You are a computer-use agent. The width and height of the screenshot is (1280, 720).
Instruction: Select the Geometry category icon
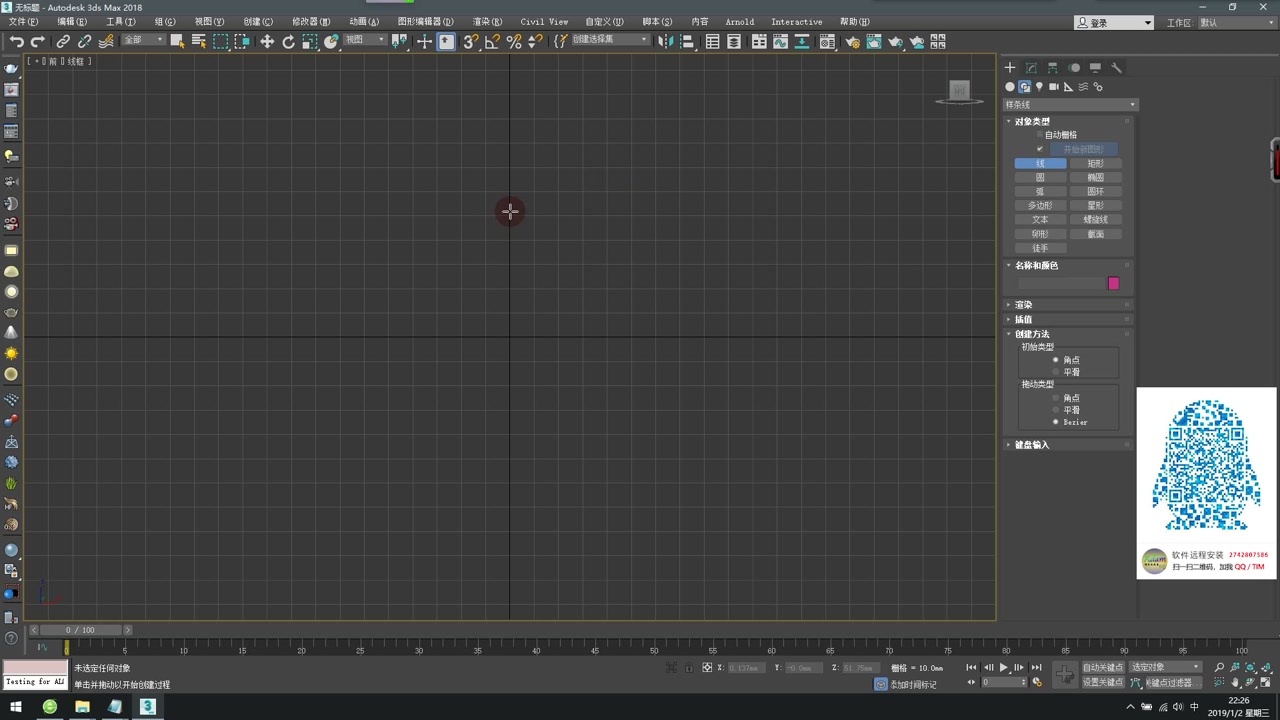pos(1010,87)
